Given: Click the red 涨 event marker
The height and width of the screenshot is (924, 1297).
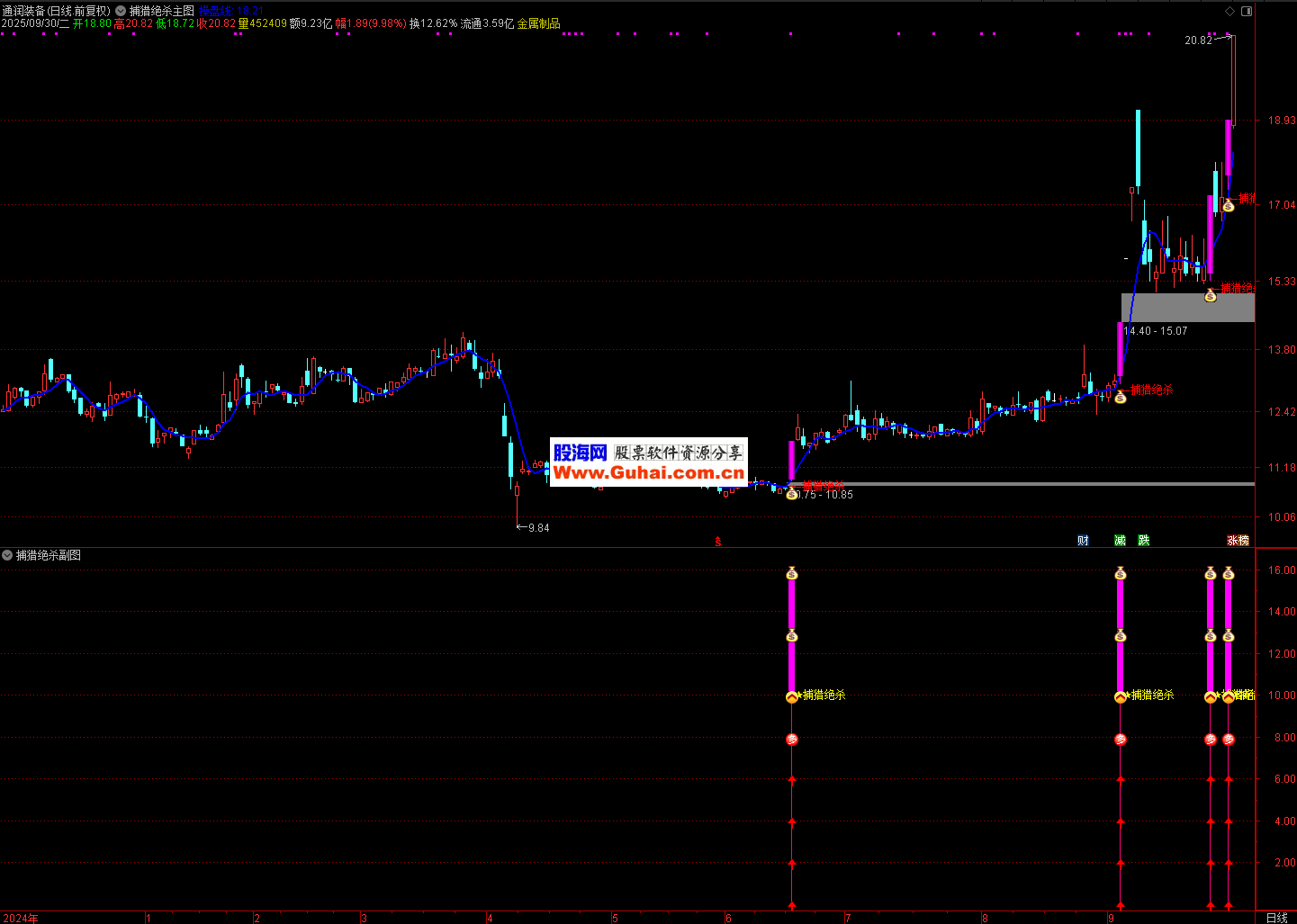Looking at the screenshot, I should [1232, 541].
